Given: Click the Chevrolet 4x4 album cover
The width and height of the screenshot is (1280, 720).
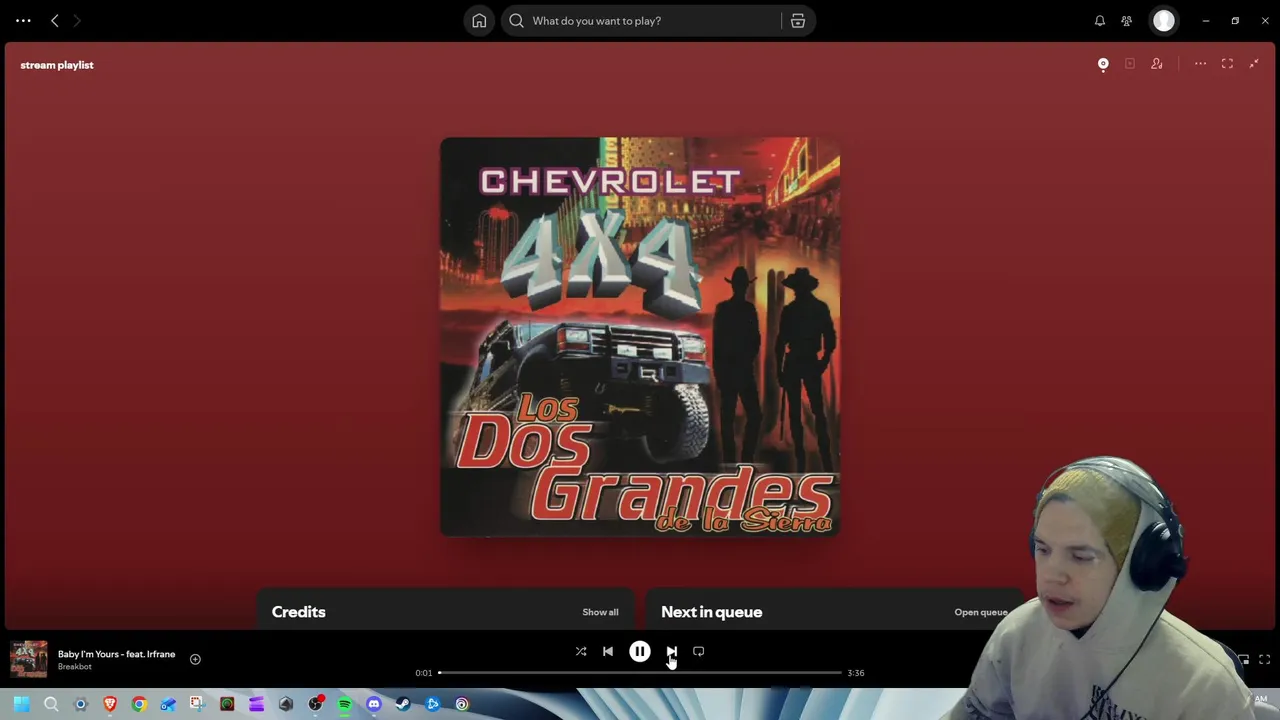Looking at the screenshot, I should [640, 336].
